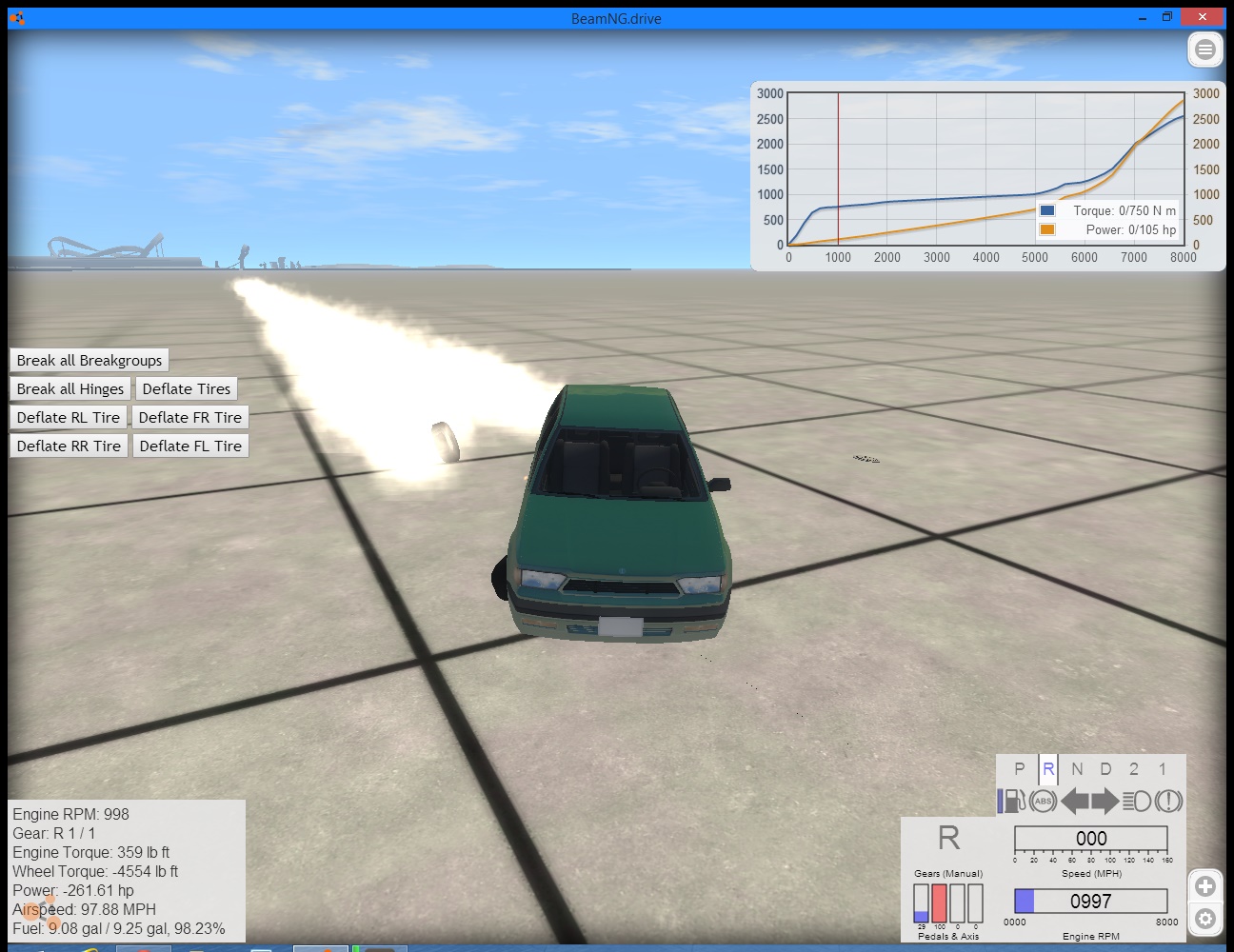Click 'Pedals & Axis' label
This screenshot has height=952, width=1234.
pyautogui.click(x=948, y=936)
